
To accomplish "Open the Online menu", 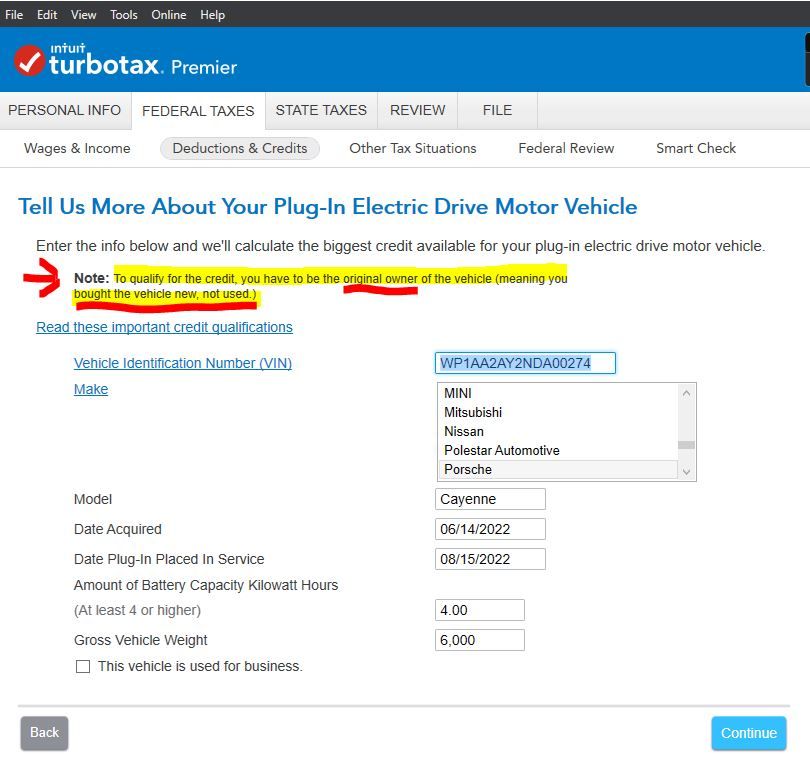I will coord(169,14).
